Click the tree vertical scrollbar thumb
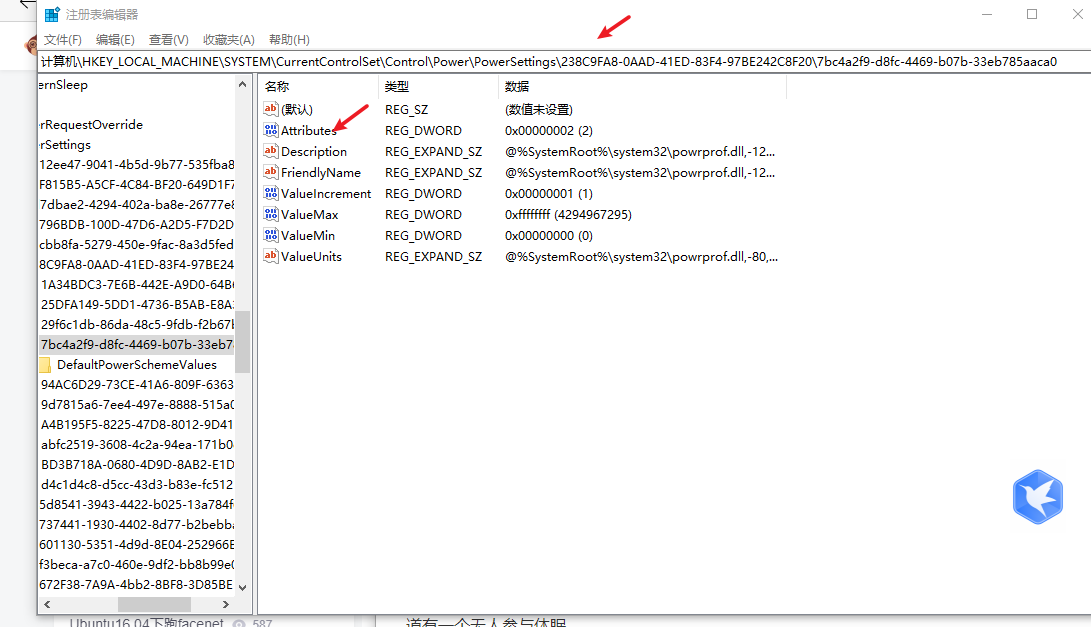 242,342
